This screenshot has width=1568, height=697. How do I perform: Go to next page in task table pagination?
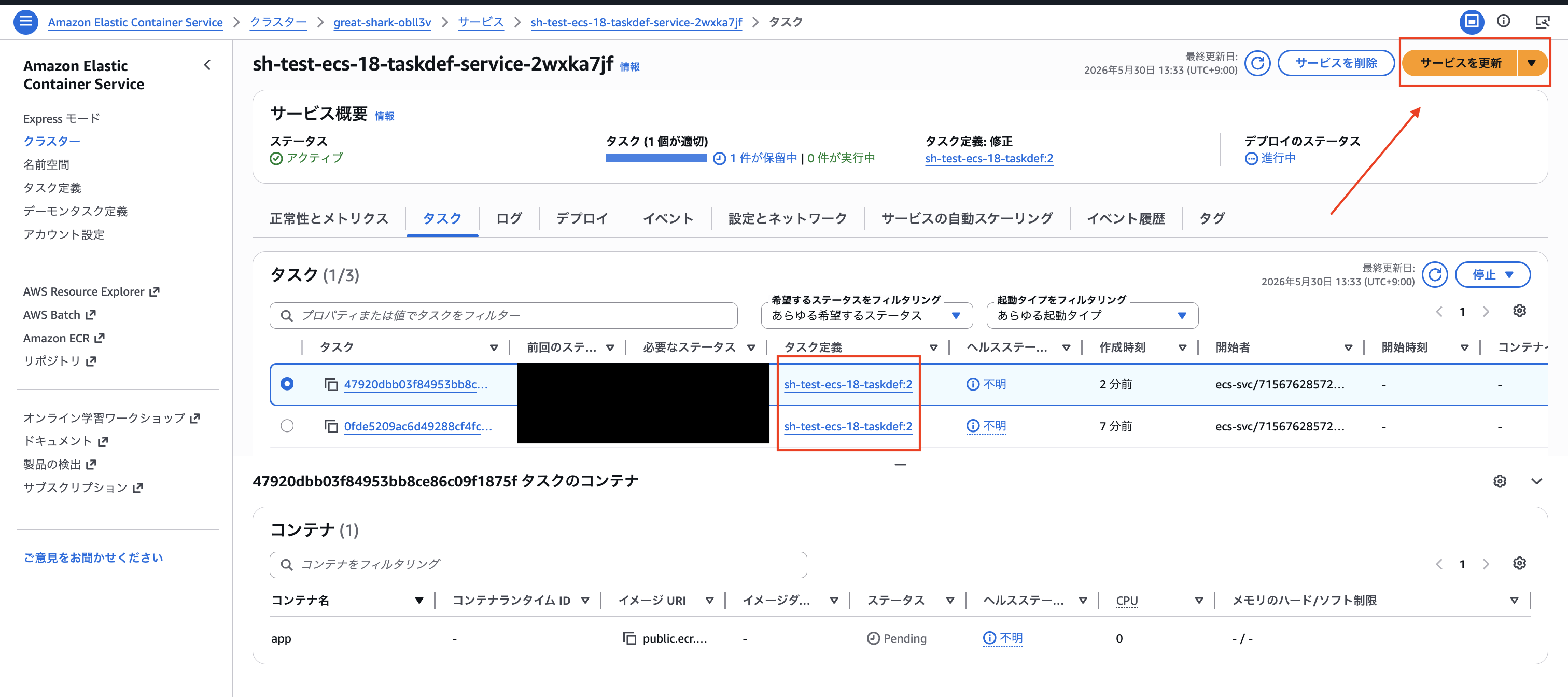click(1486, 312)
